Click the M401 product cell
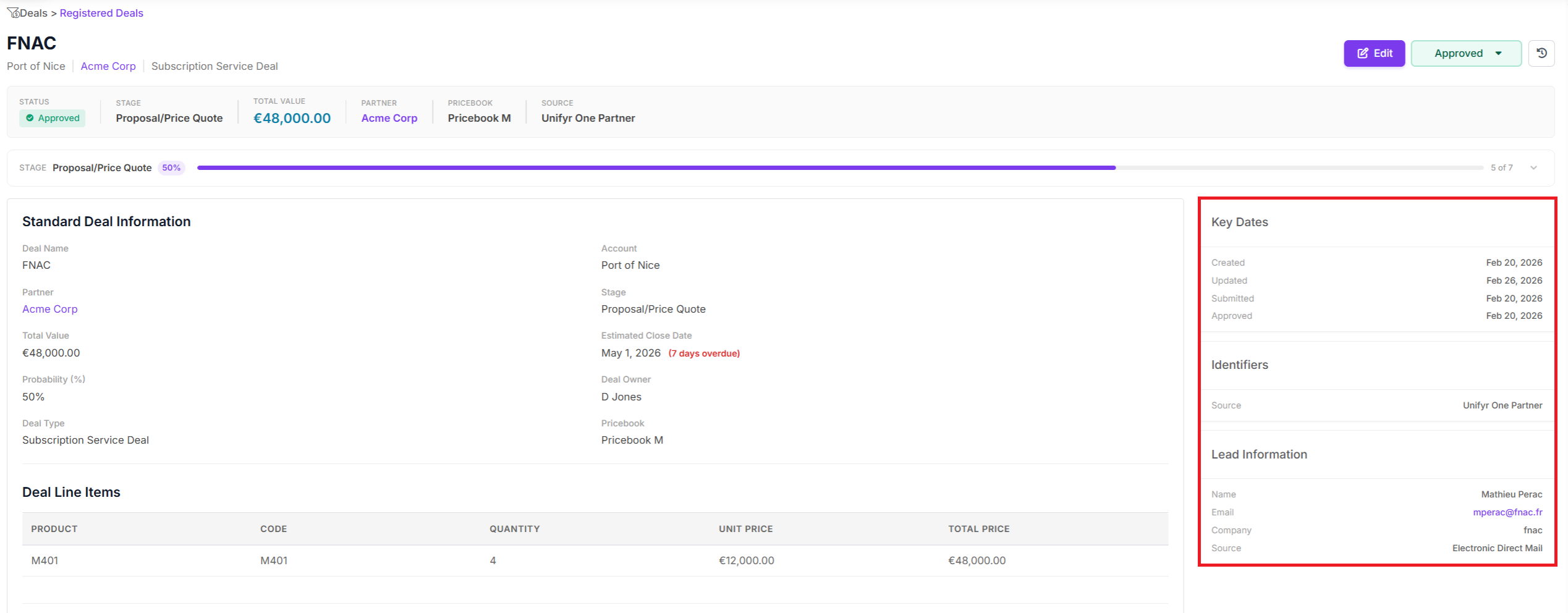The height and width of the screenshot is (613, 1568). pos(44,560)
